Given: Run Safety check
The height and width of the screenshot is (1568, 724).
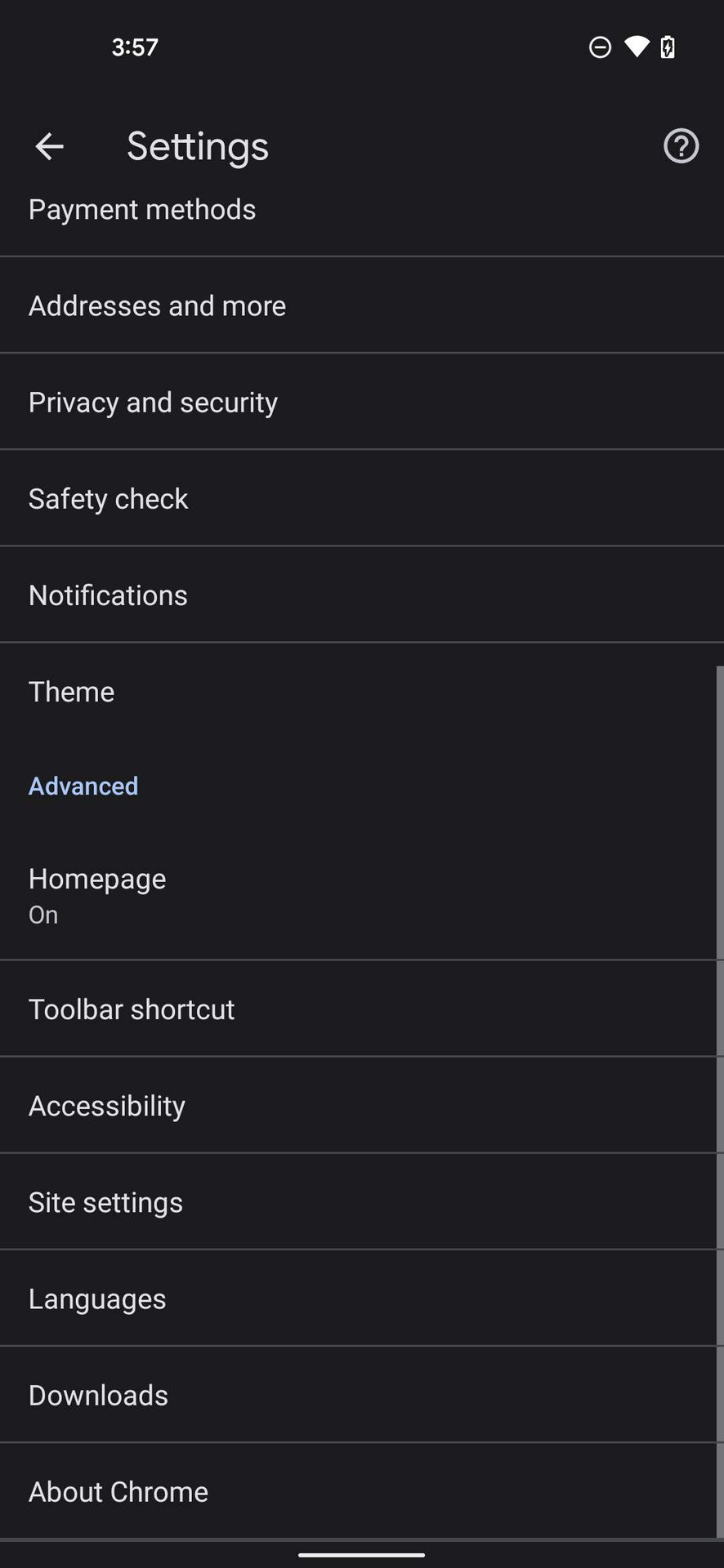Looking at the screenshot, I should pos(108,499).
